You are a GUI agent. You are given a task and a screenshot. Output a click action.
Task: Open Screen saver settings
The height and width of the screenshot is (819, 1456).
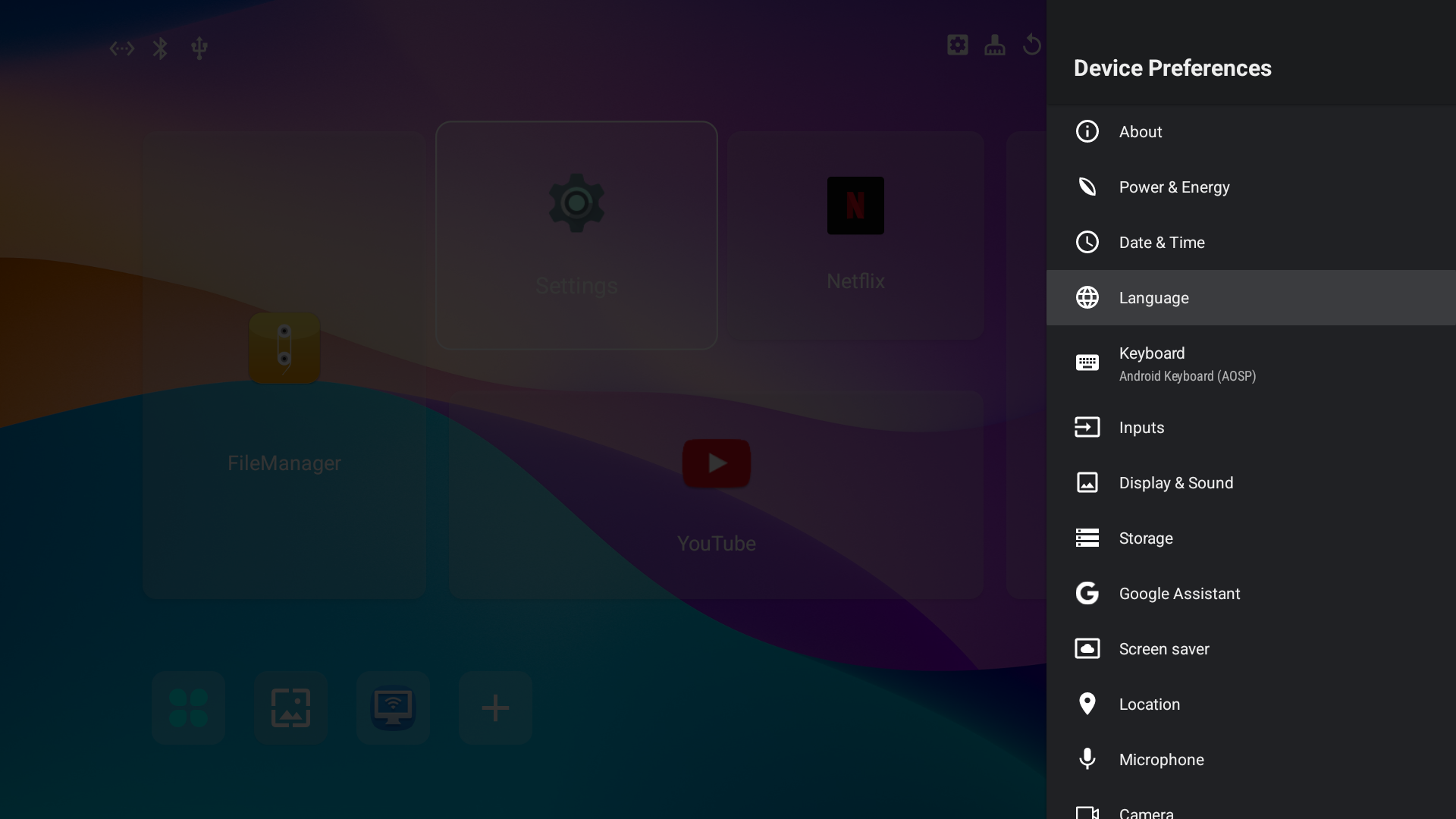[1163, 649]
